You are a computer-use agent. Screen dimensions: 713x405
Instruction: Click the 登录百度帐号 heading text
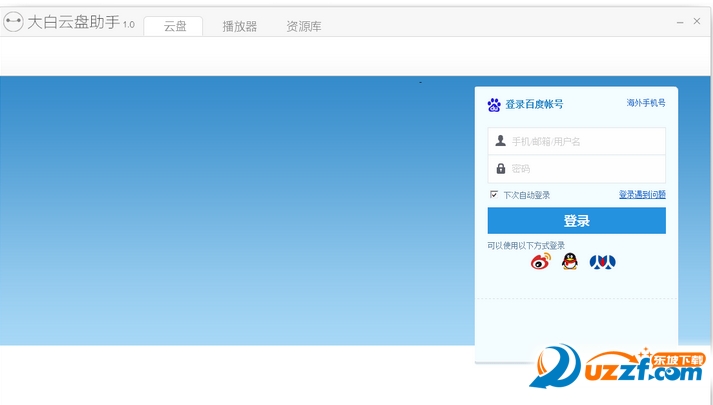click(534, 105)
